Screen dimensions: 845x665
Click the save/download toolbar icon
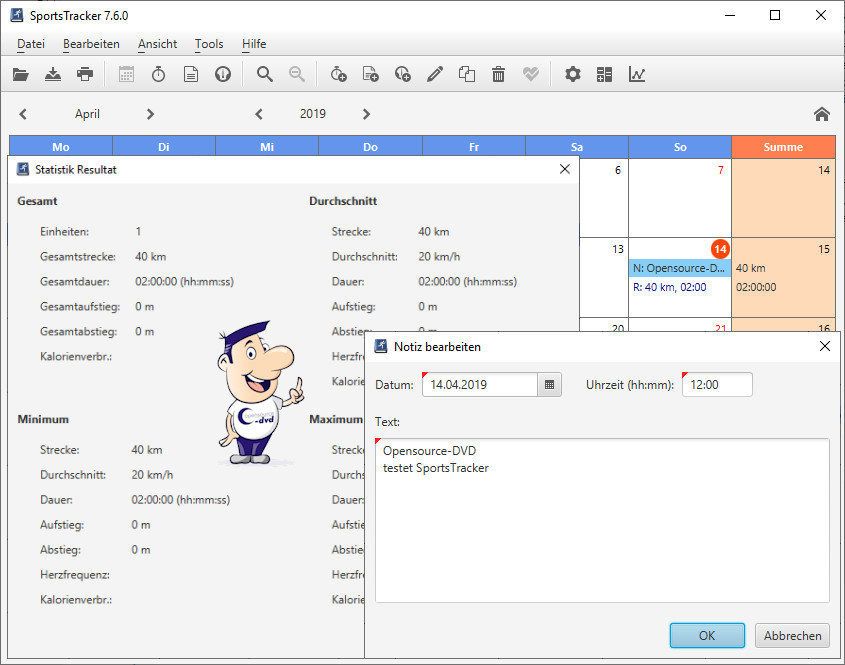pyautogui.click(x=53, y=74)
